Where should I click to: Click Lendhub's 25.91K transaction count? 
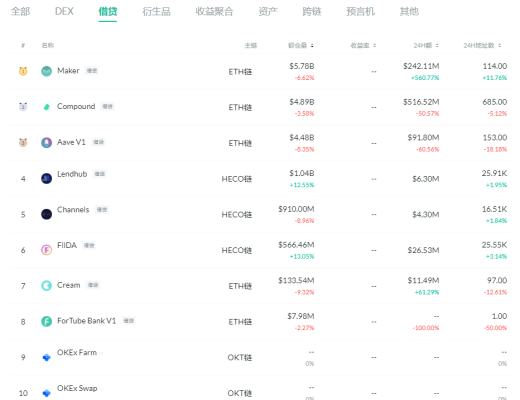[x=494, y=173]
